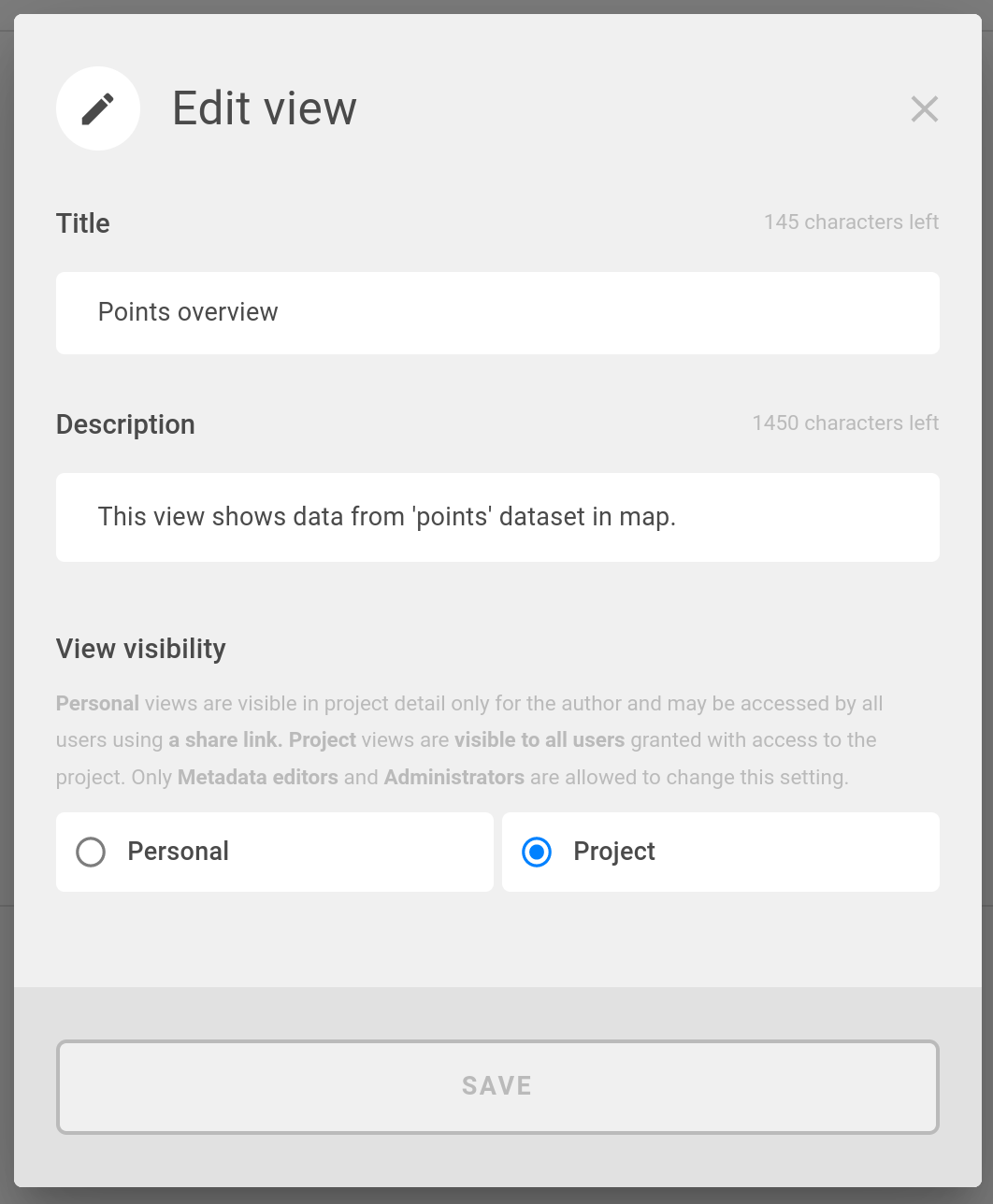Click the pencil edit icon
Screen dimensions: 993x1204
click(x=98, y=108)
